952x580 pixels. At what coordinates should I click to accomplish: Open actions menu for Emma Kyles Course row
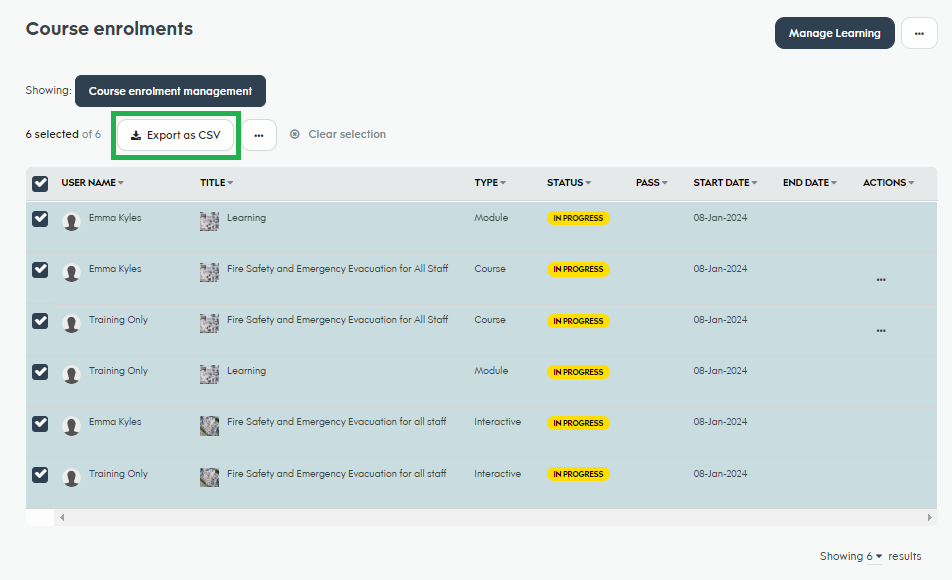(881, 279)
